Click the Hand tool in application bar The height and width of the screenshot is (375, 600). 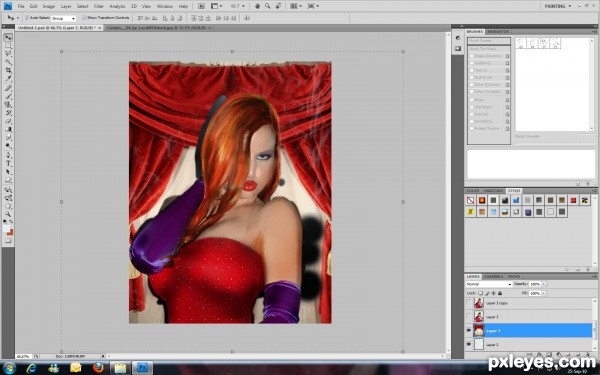pyautogui.click(x=258, y=6)
